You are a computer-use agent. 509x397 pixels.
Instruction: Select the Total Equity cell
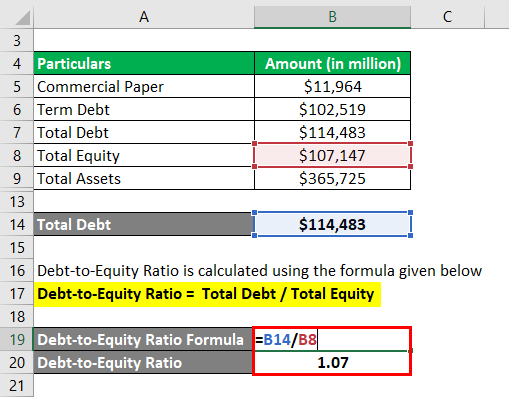(144, 156)
